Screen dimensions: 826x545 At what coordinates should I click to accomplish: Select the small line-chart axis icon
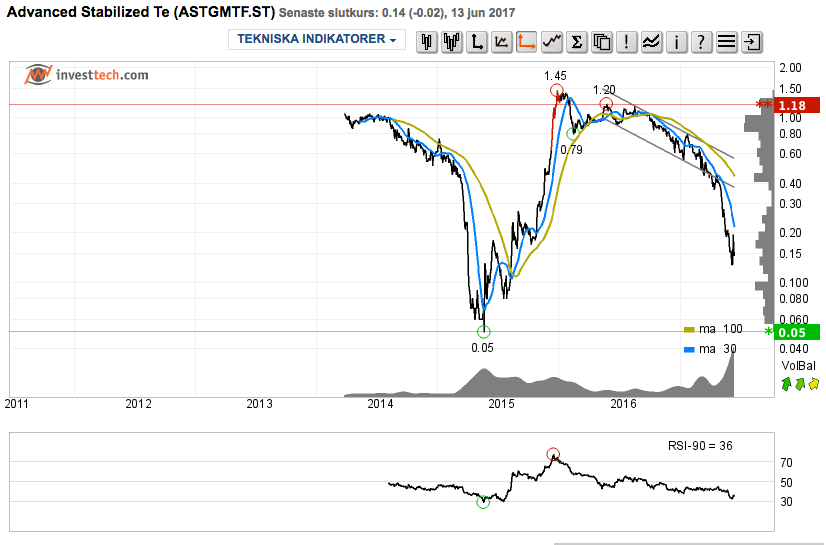pos(502,42)
